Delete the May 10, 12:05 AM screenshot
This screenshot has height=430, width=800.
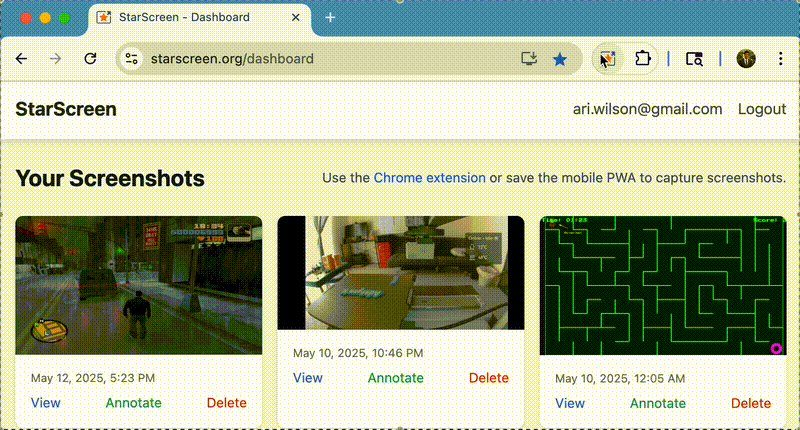pyautogui.click(x=751, y=403)
